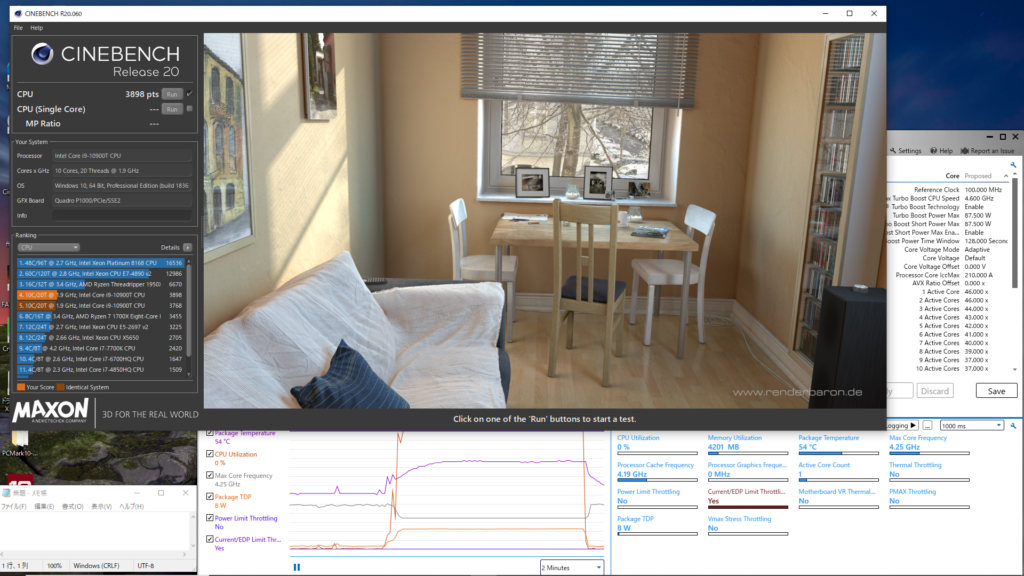Click the ranking list vertical scrollbar

pos(189,318)
